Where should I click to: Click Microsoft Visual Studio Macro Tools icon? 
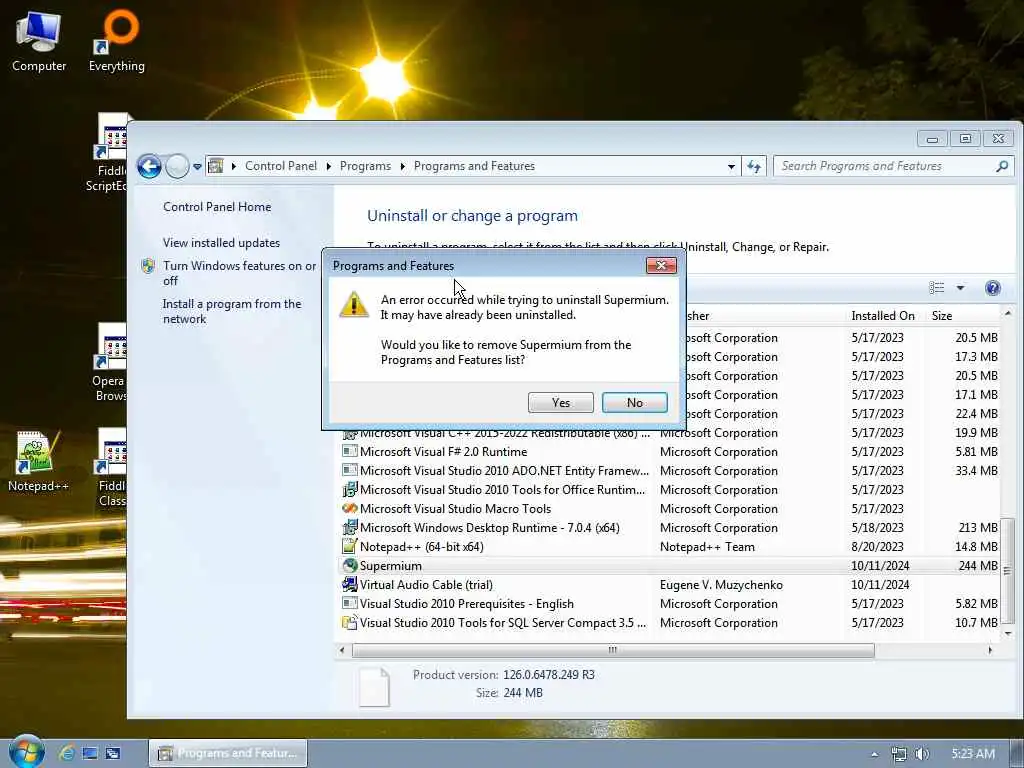tap(349, 508)
